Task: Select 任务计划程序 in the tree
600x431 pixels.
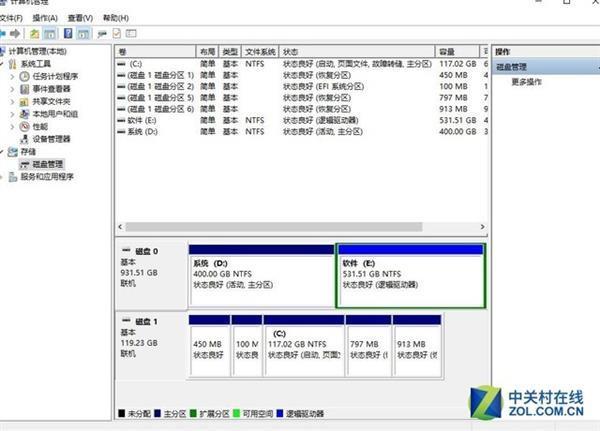Action: tap(55, 76)
